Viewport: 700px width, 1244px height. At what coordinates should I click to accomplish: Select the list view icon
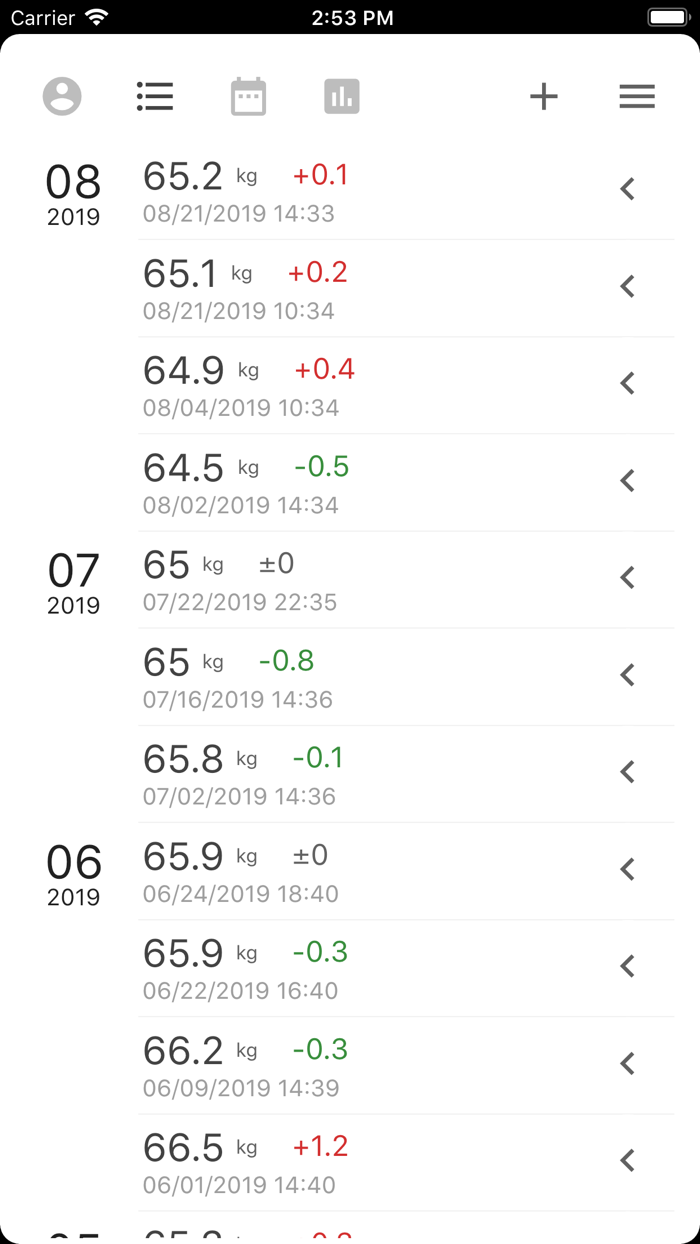[155, 96]
